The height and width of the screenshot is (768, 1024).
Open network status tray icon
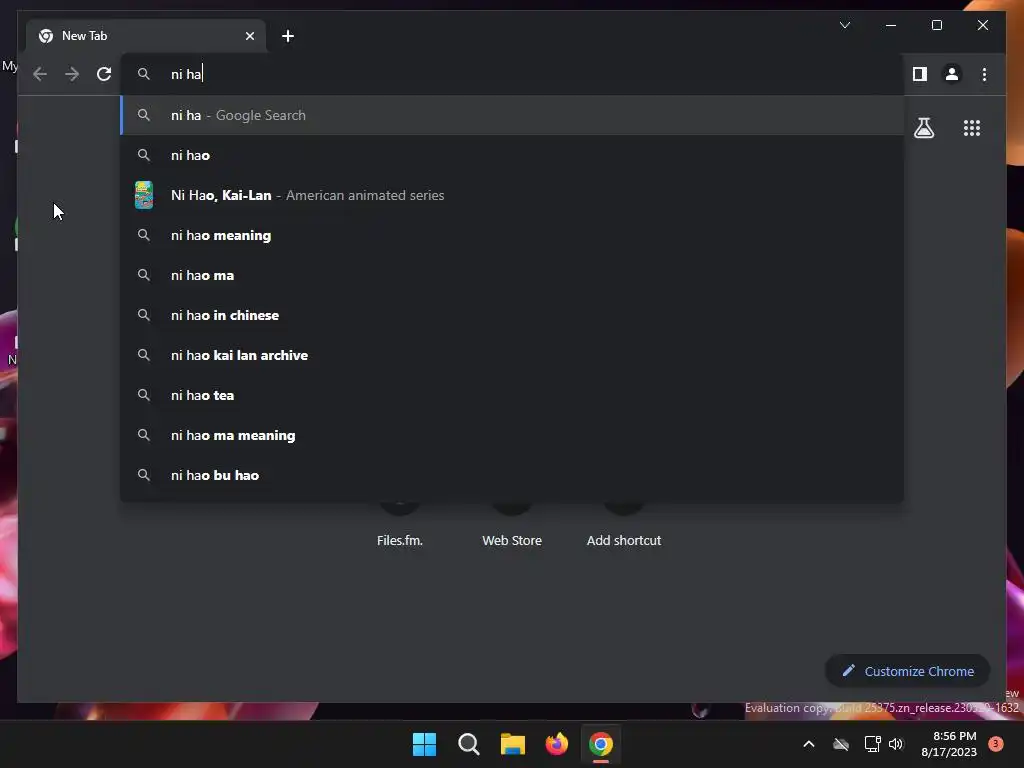pyautogui.click(x=872, y=744)
